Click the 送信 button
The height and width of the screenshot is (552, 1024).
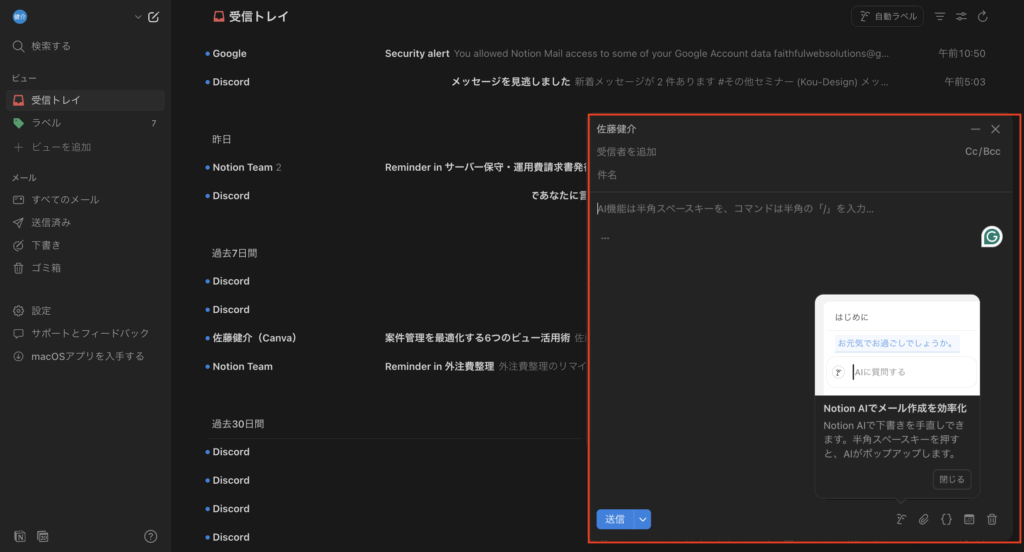click(x=615, y=519)
